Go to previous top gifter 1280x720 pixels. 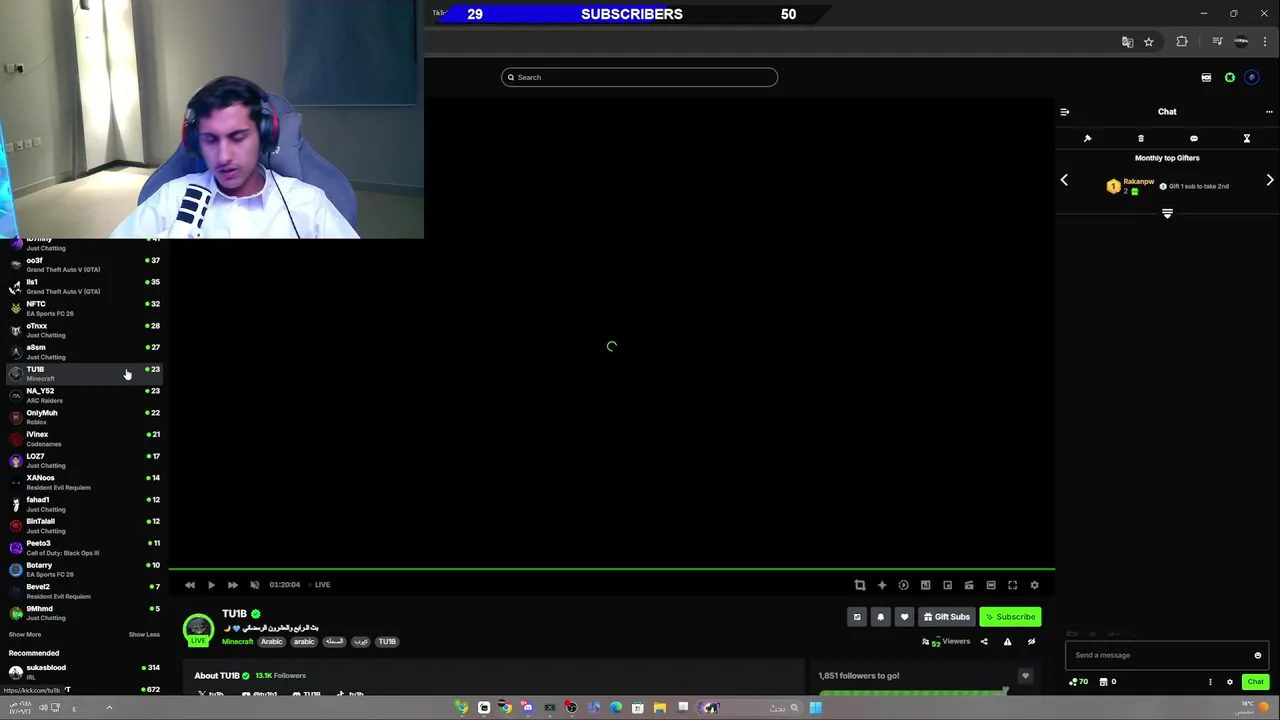1064,180
